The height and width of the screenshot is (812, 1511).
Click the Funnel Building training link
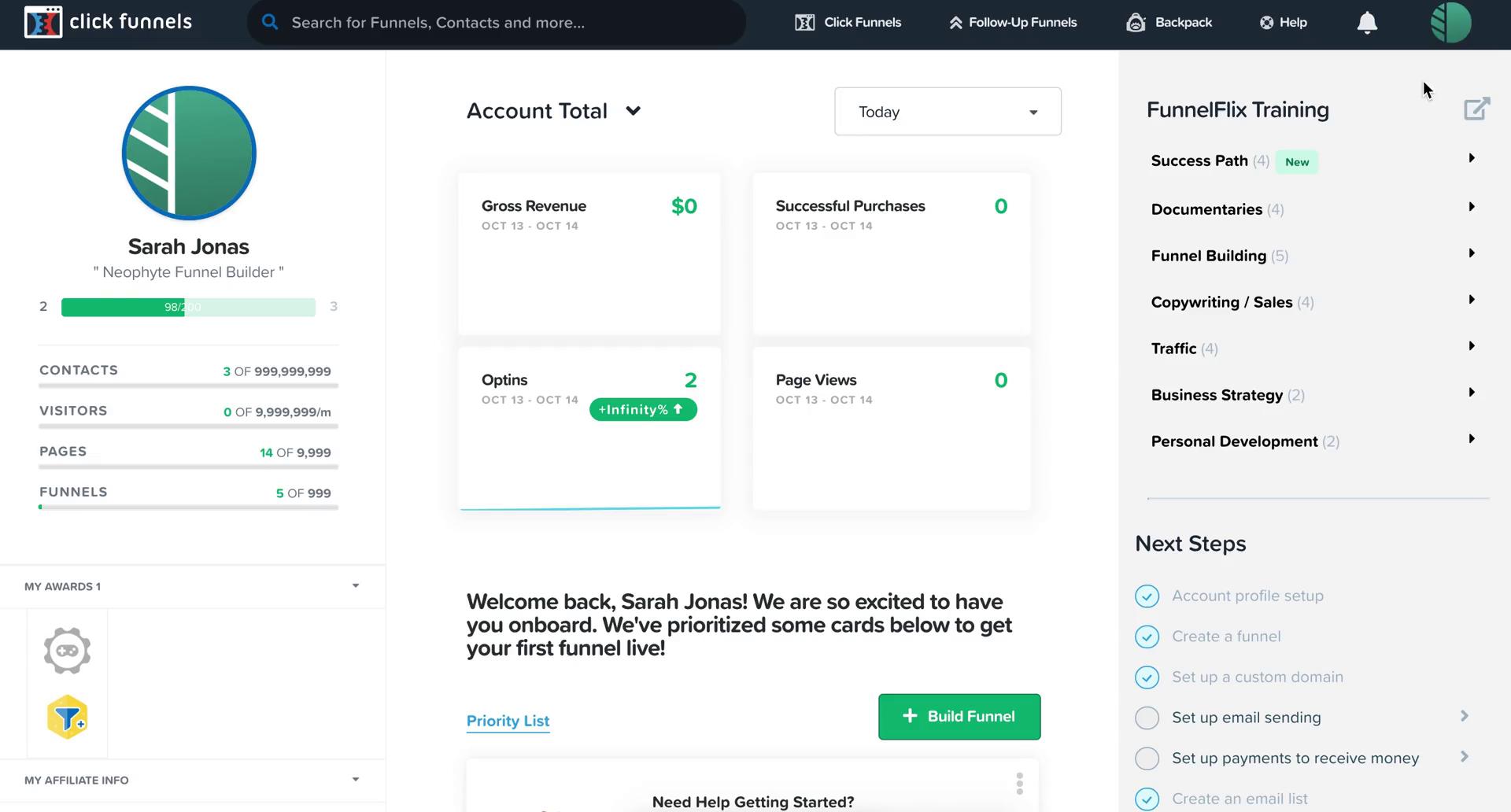point(1209,256)
